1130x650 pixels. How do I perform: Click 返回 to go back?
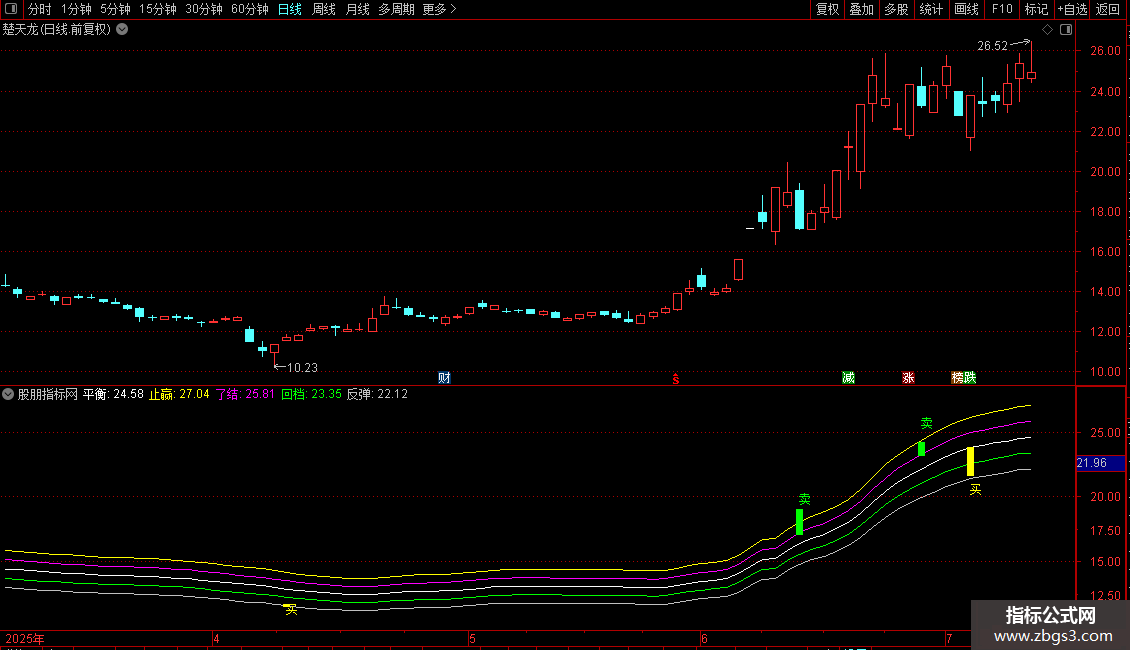click(x=1108, y=9)
